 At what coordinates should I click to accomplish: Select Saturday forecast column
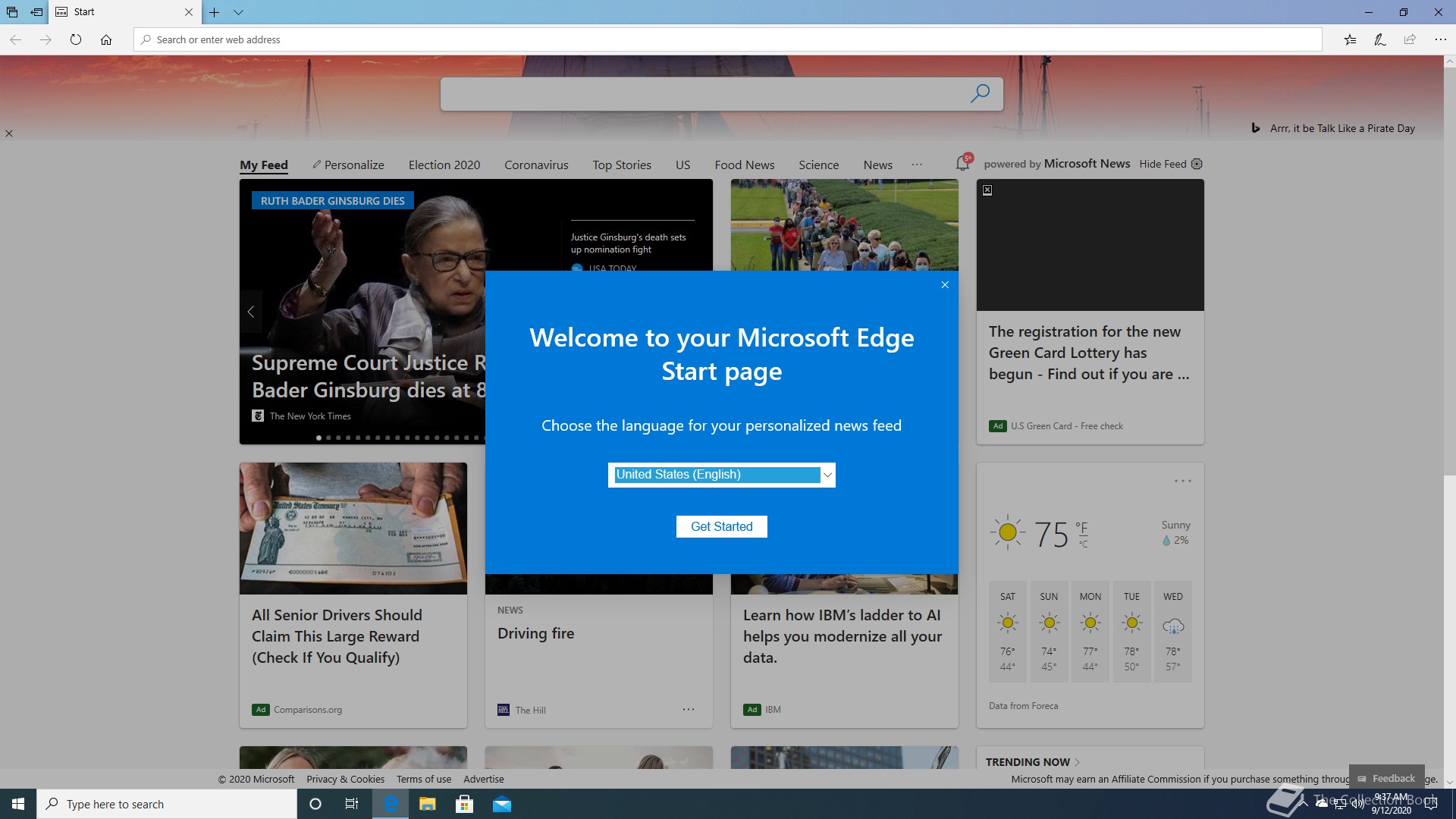[1008, 632]
